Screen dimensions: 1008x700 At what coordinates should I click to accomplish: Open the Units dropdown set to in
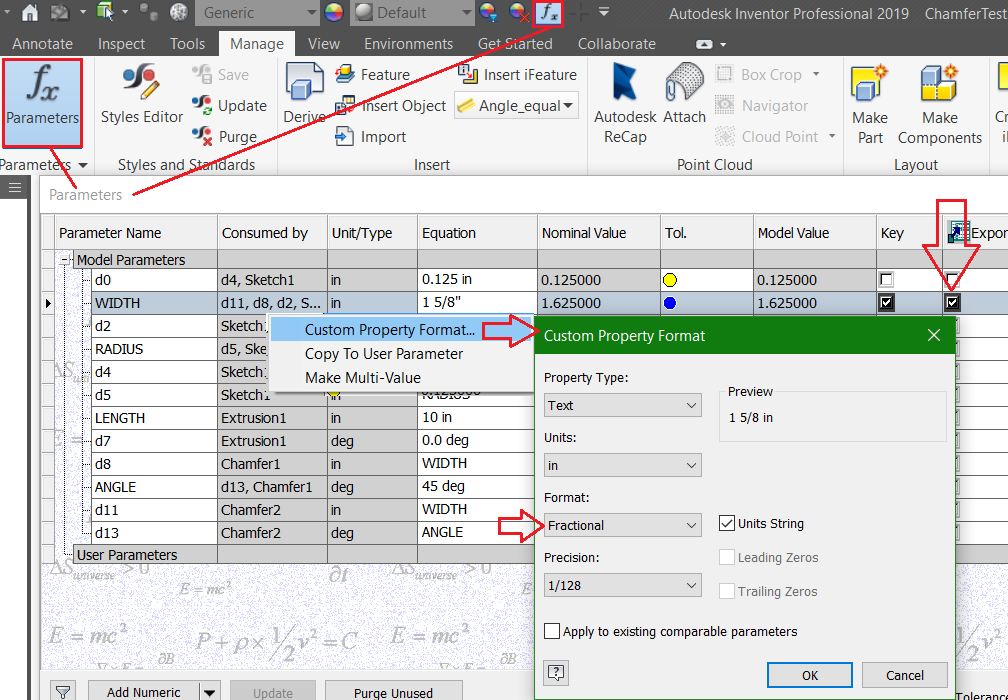click(622, 465)
